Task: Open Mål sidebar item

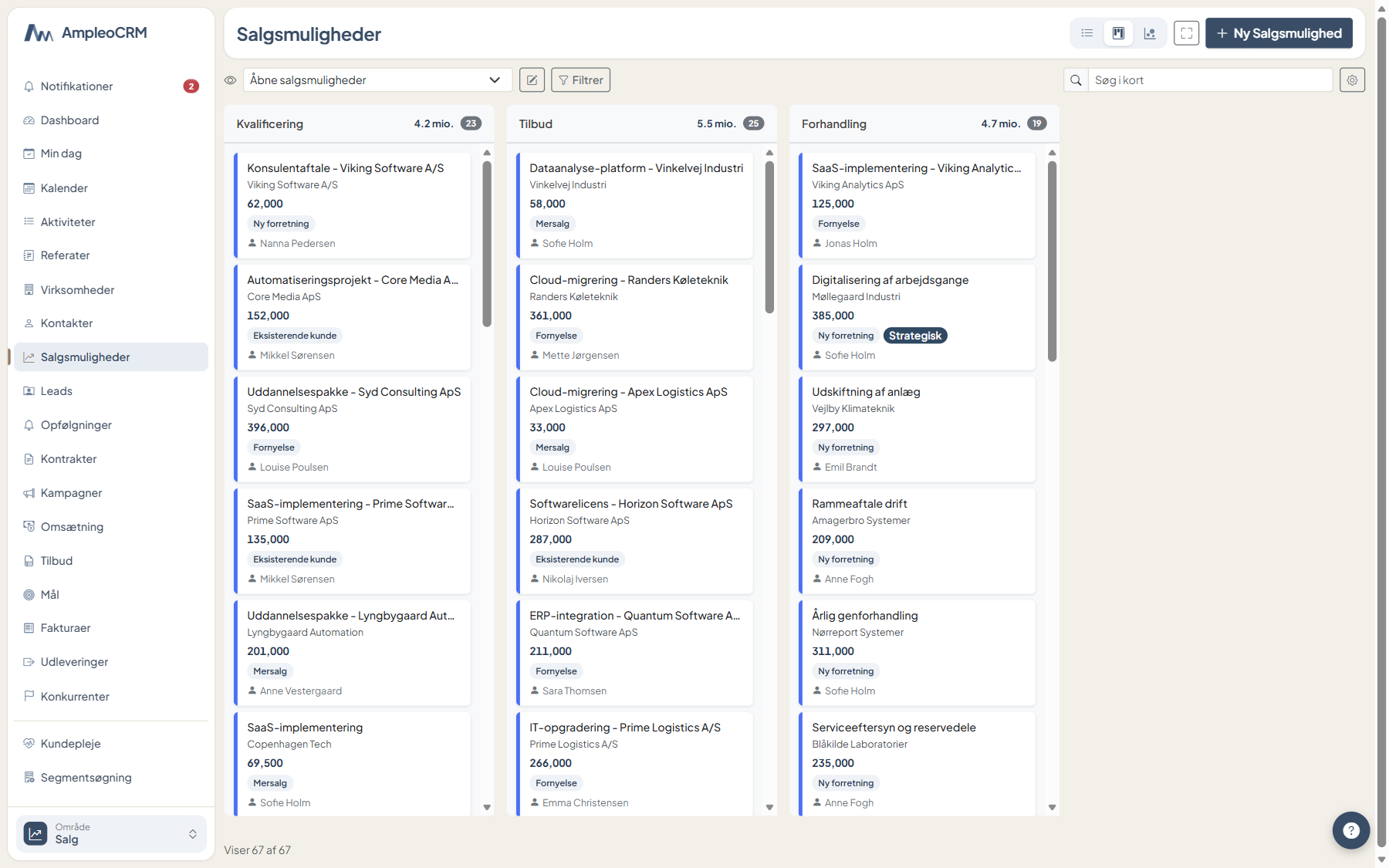Action: [x=111, y=595]
